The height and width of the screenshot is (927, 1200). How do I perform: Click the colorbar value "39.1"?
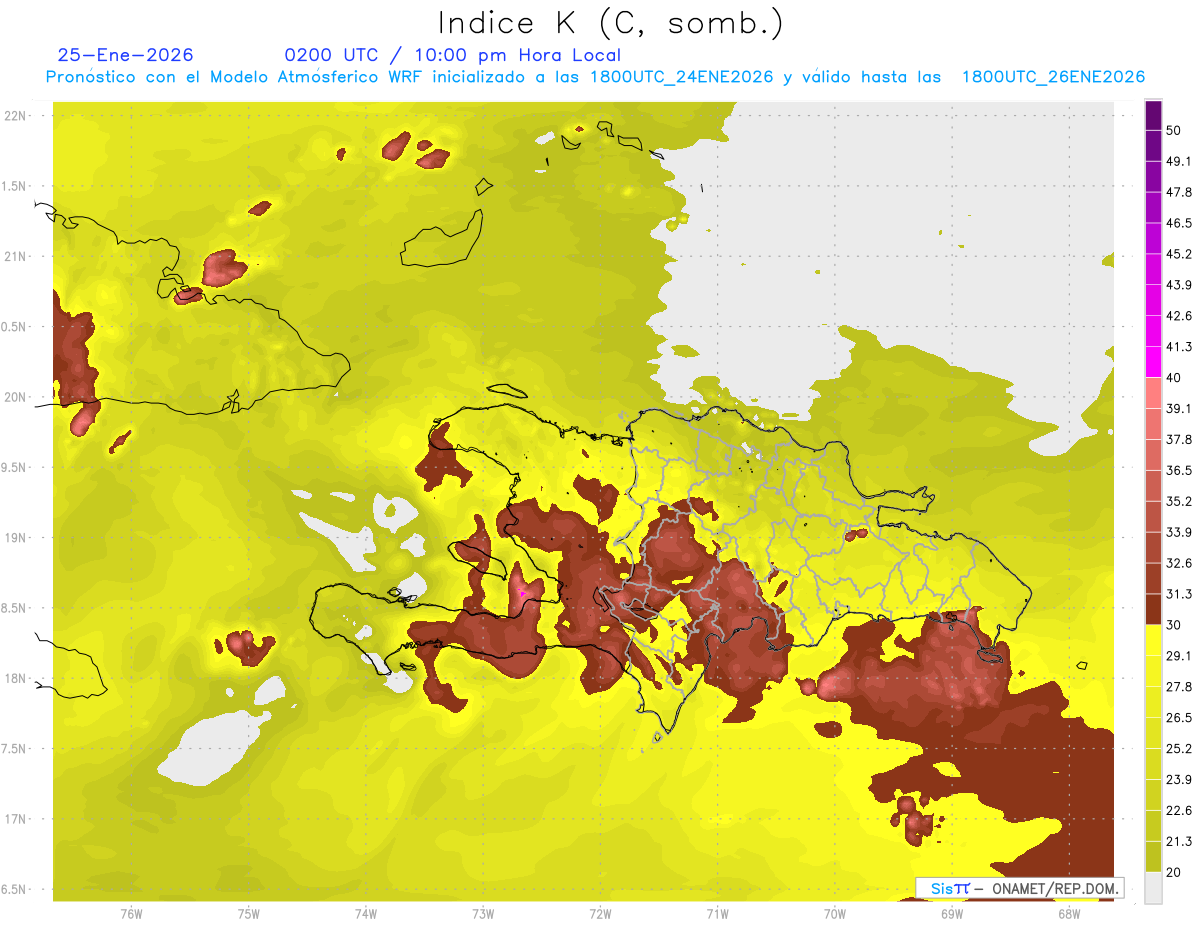click(x=1179, y=408)
